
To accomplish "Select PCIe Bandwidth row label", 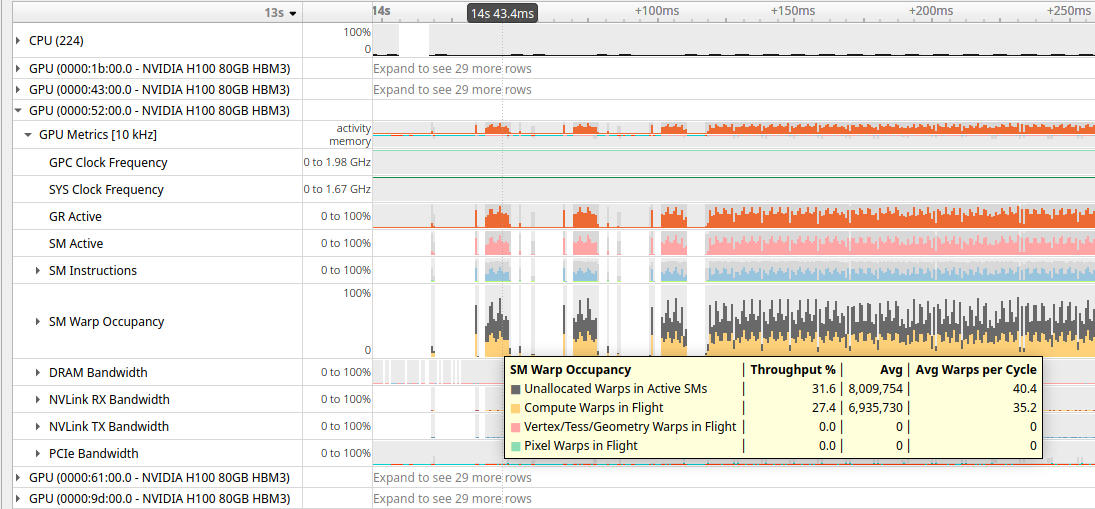I will click(x=94, y=453).
